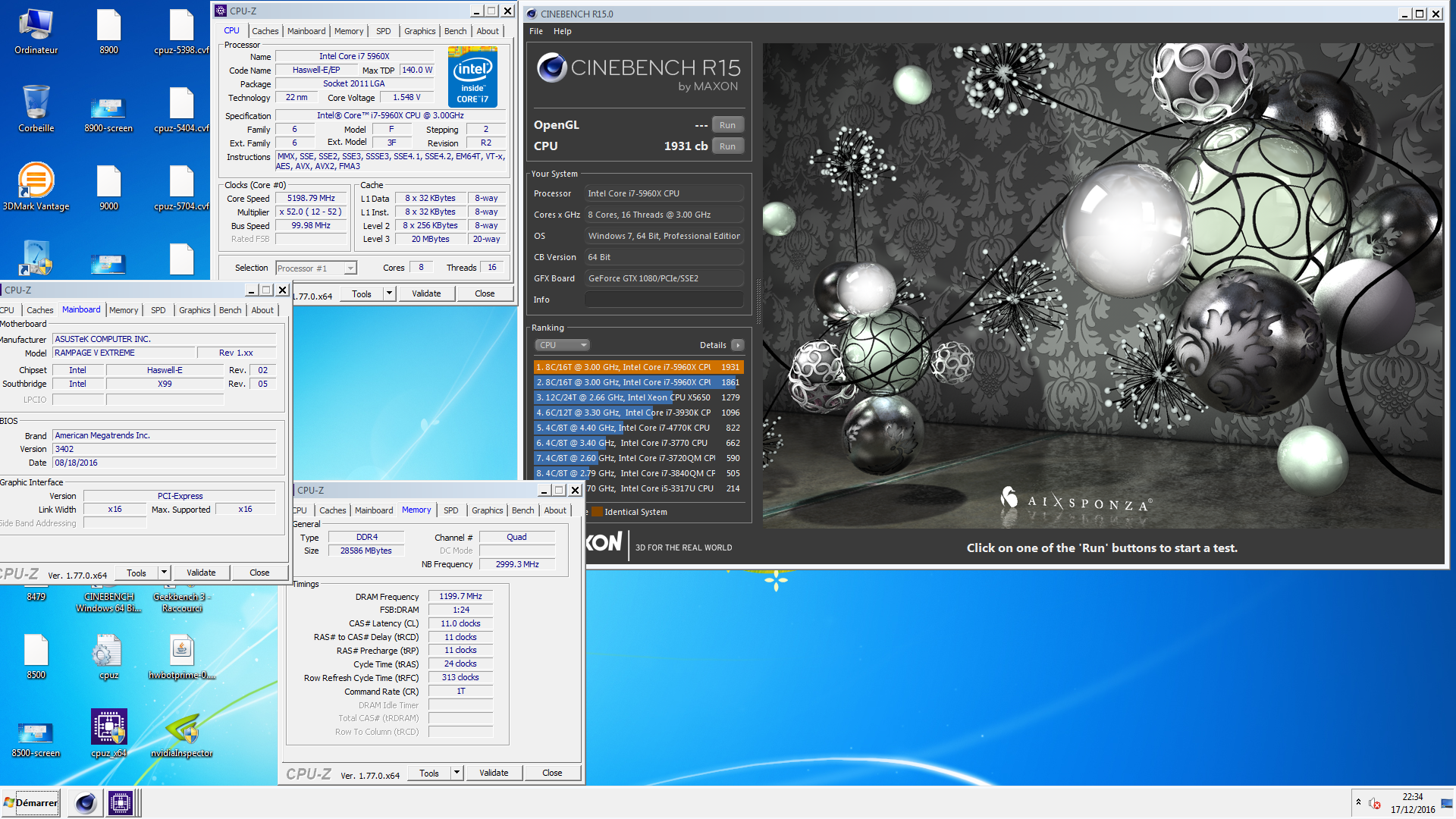Open the File menu in Cinebench
The height and width of the screenshot is (819, 1456).
tap(535, 31)
